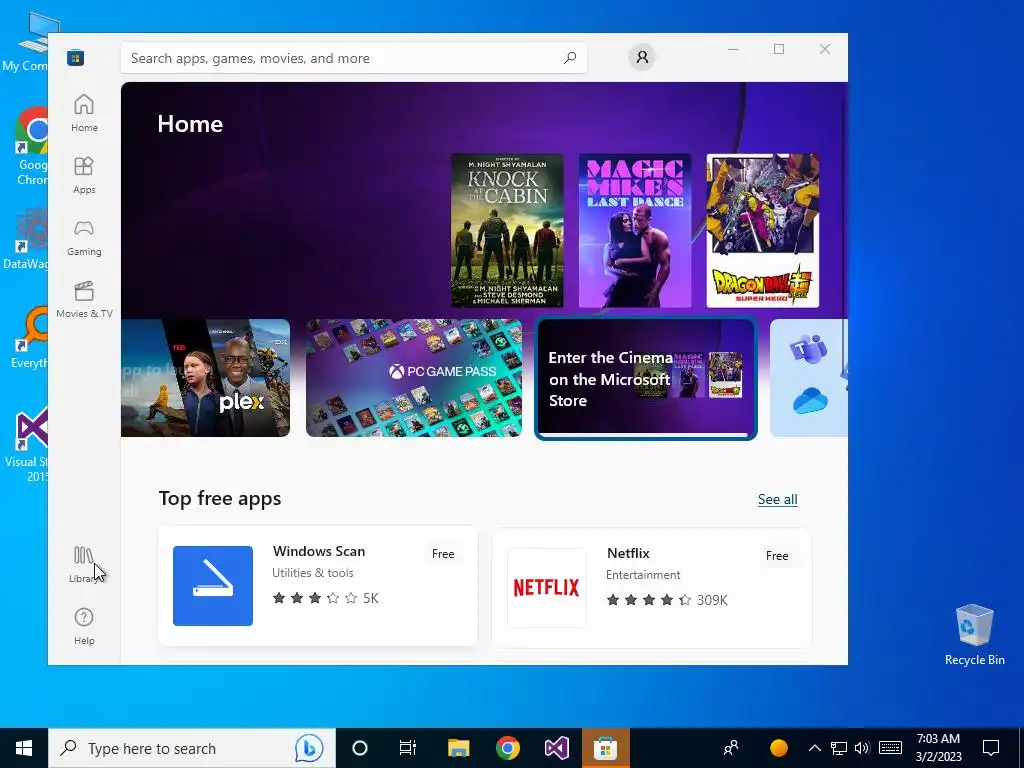Select Visual Studio desktop shortcut

point(27,445)
